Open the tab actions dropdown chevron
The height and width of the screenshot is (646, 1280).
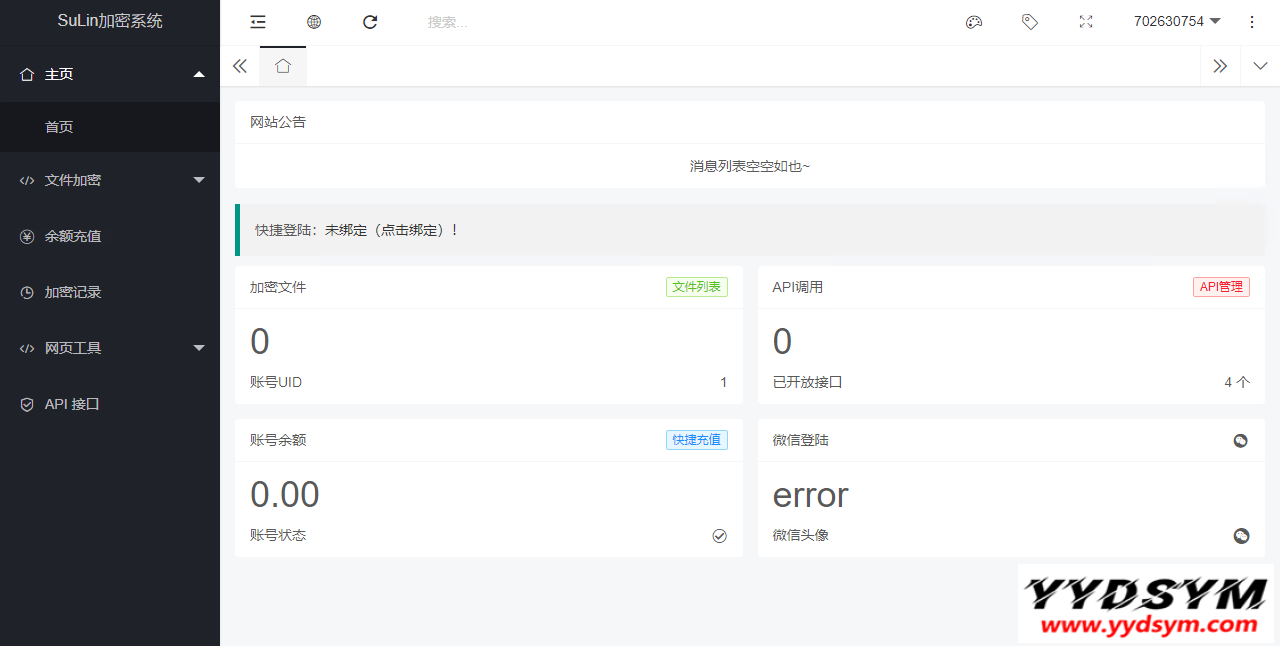[1260, 66]
